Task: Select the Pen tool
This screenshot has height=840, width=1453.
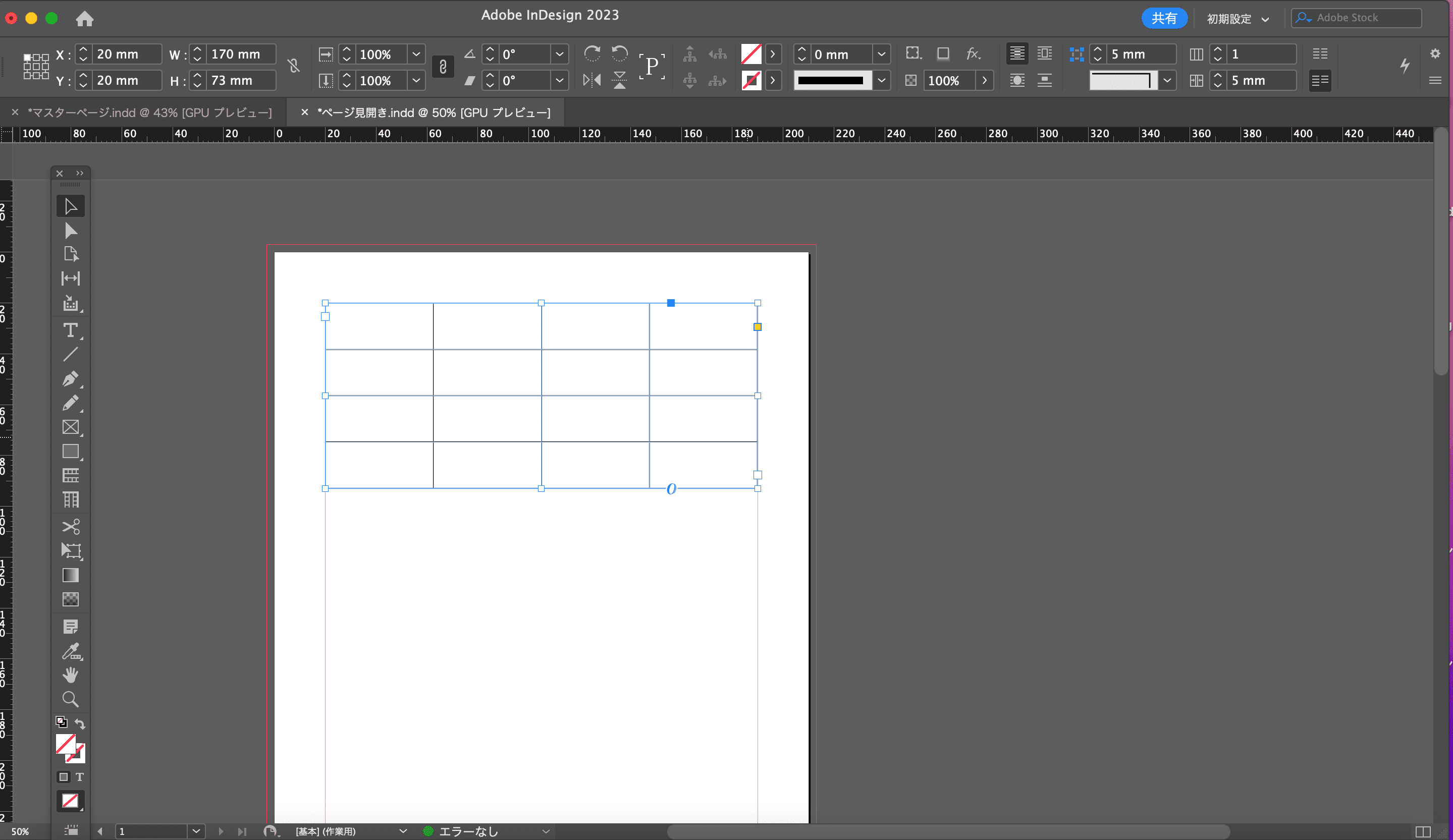Action: coord(70,379)
